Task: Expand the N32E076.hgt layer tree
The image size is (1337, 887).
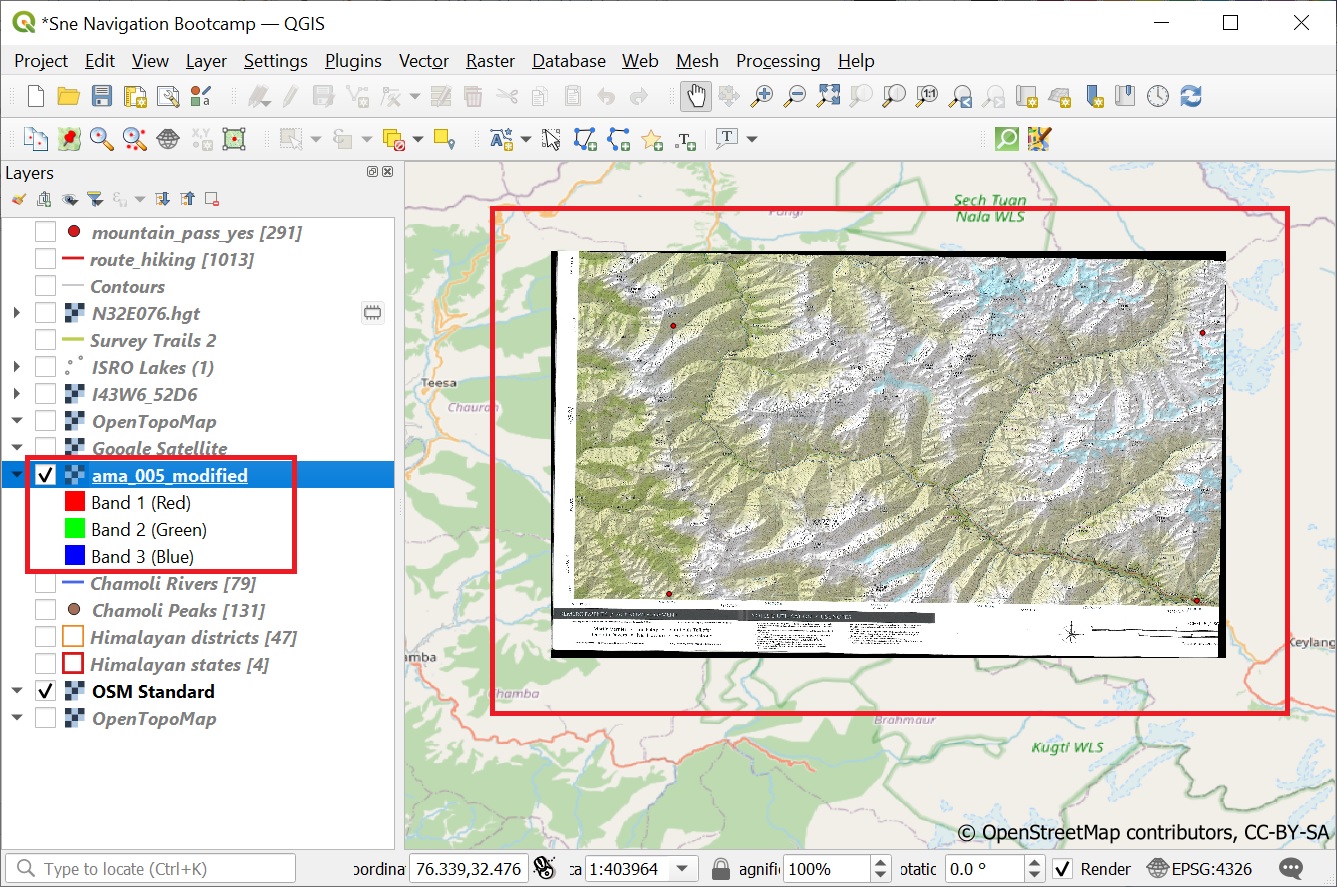Action: pos(17,313)
